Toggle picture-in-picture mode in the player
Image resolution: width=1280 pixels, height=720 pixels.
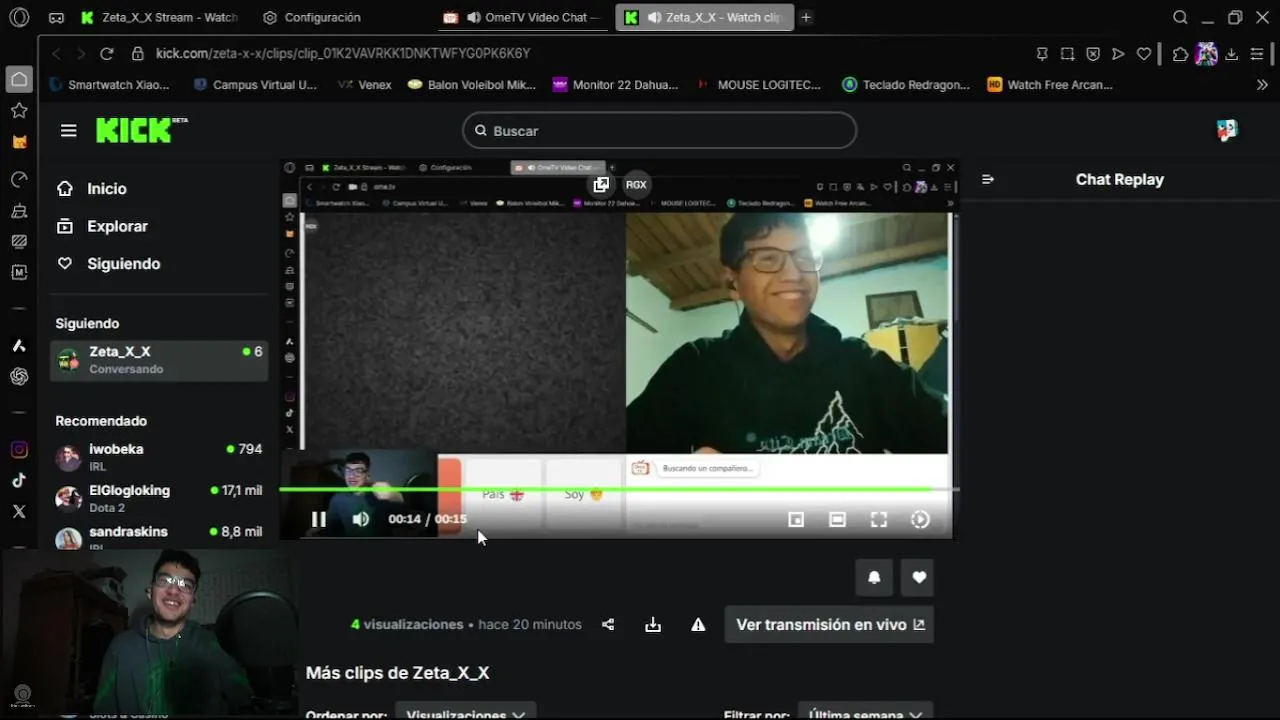796,519
